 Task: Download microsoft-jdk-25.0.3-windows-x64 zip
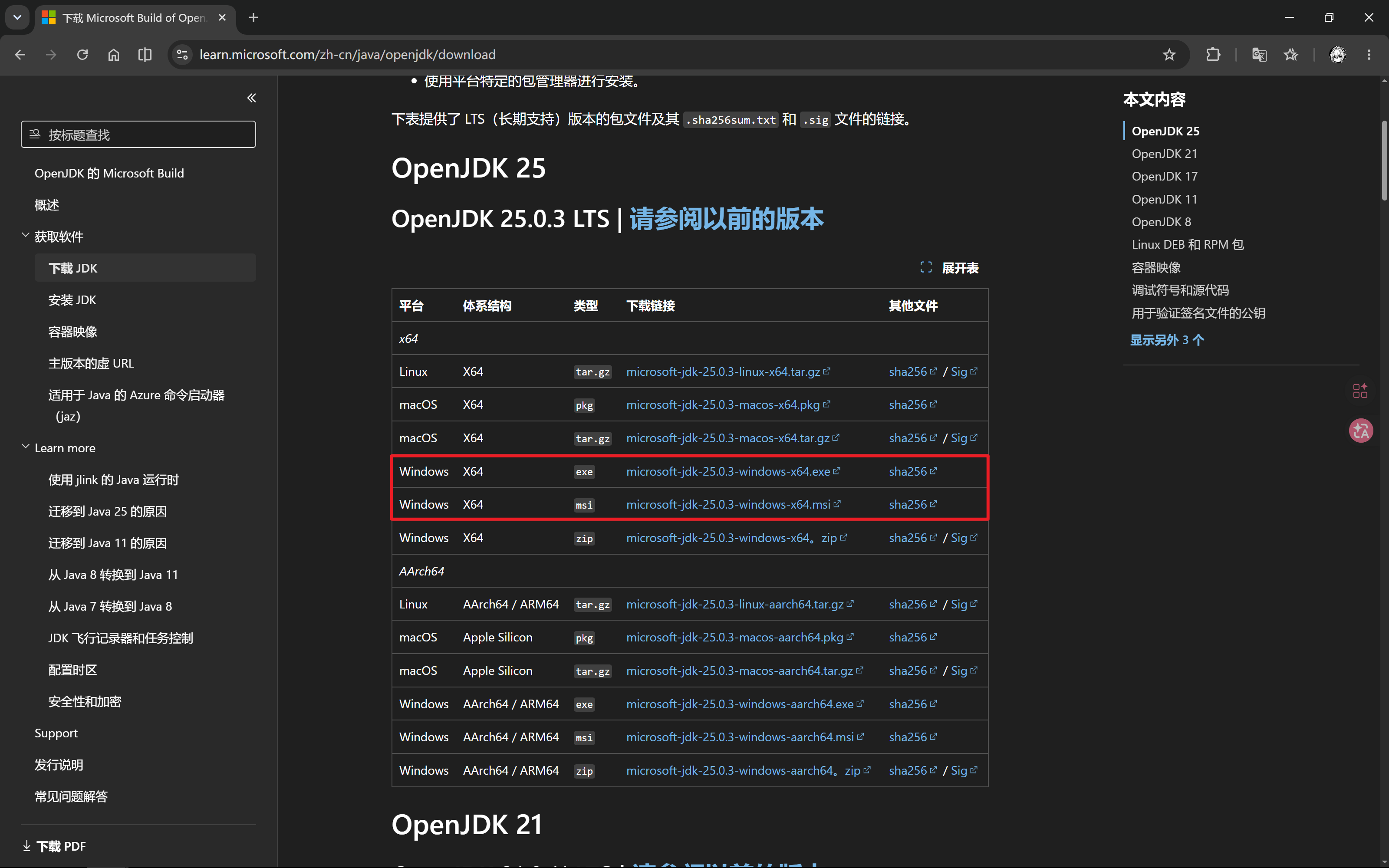point(737,538)
